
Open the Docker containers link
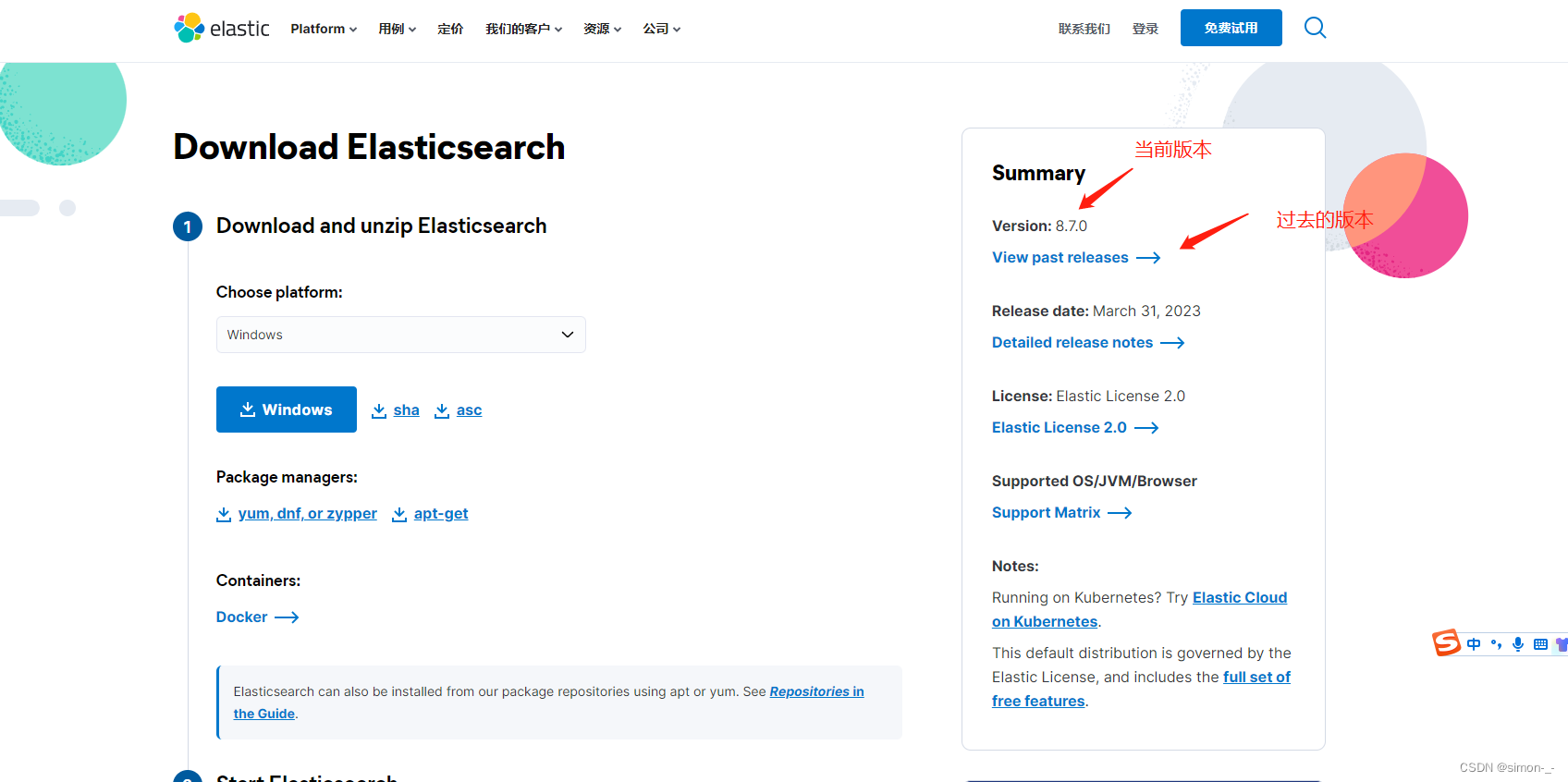242,617
